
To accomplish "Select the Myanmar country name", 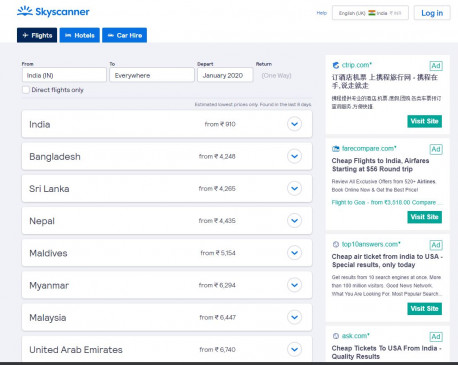I will tap(49, 286).
